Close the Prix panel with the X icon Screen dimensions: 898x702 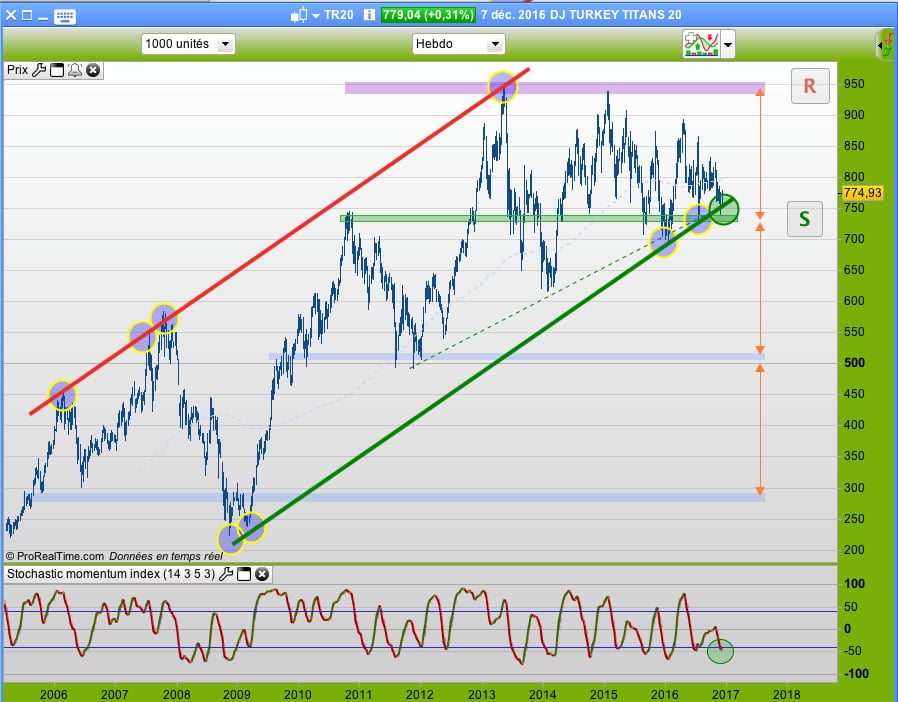point(93,70)
